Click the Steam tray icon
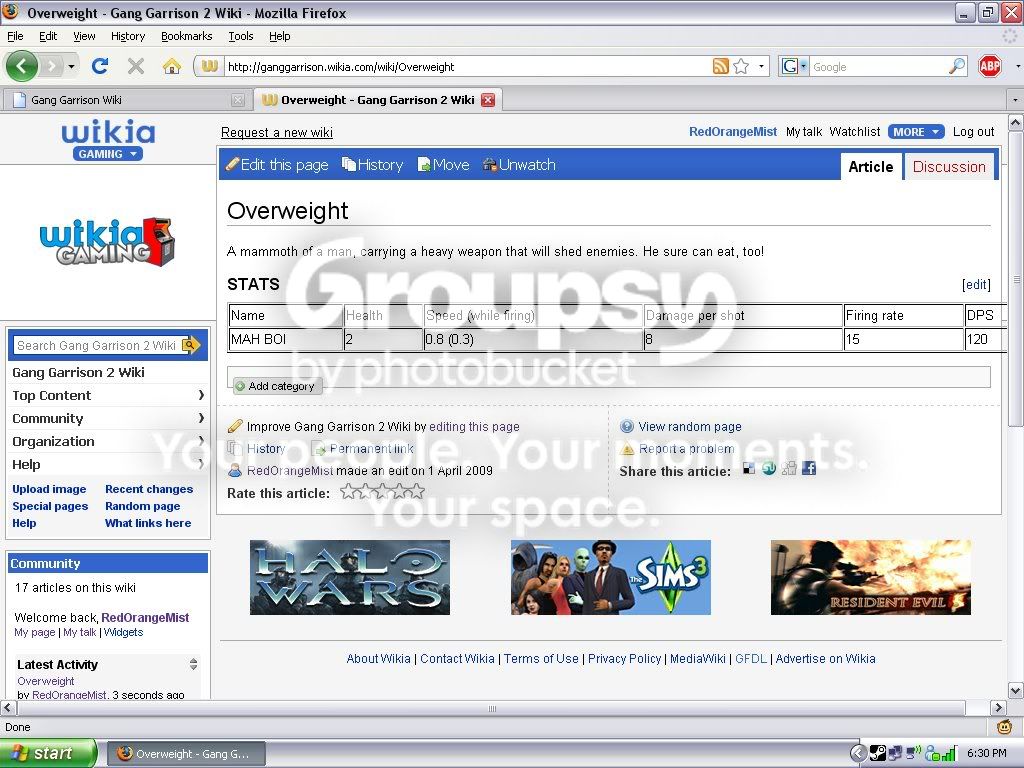Screen dimensions: 1024x768 (877, 754)
